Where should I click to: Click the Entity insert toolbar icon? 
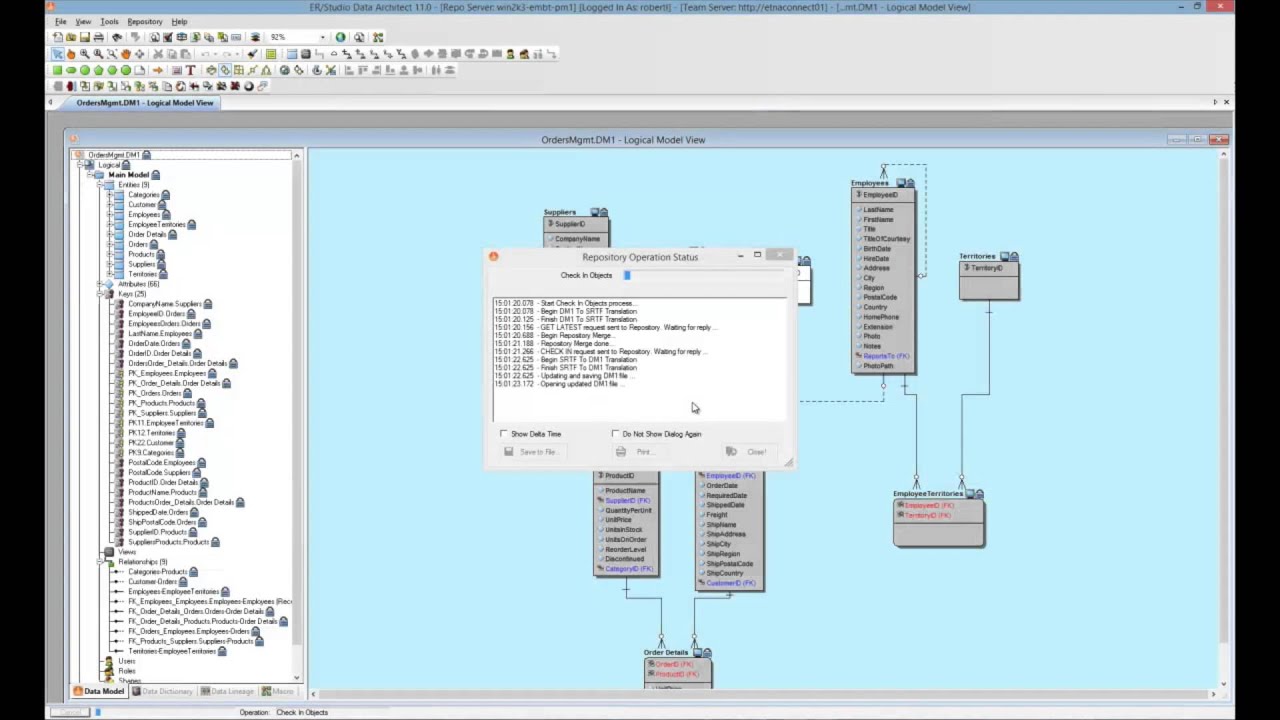pos(293,54)
